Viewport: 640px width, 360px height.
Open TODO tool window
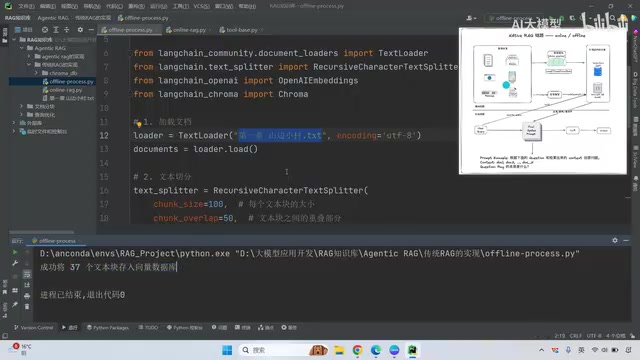148,327
